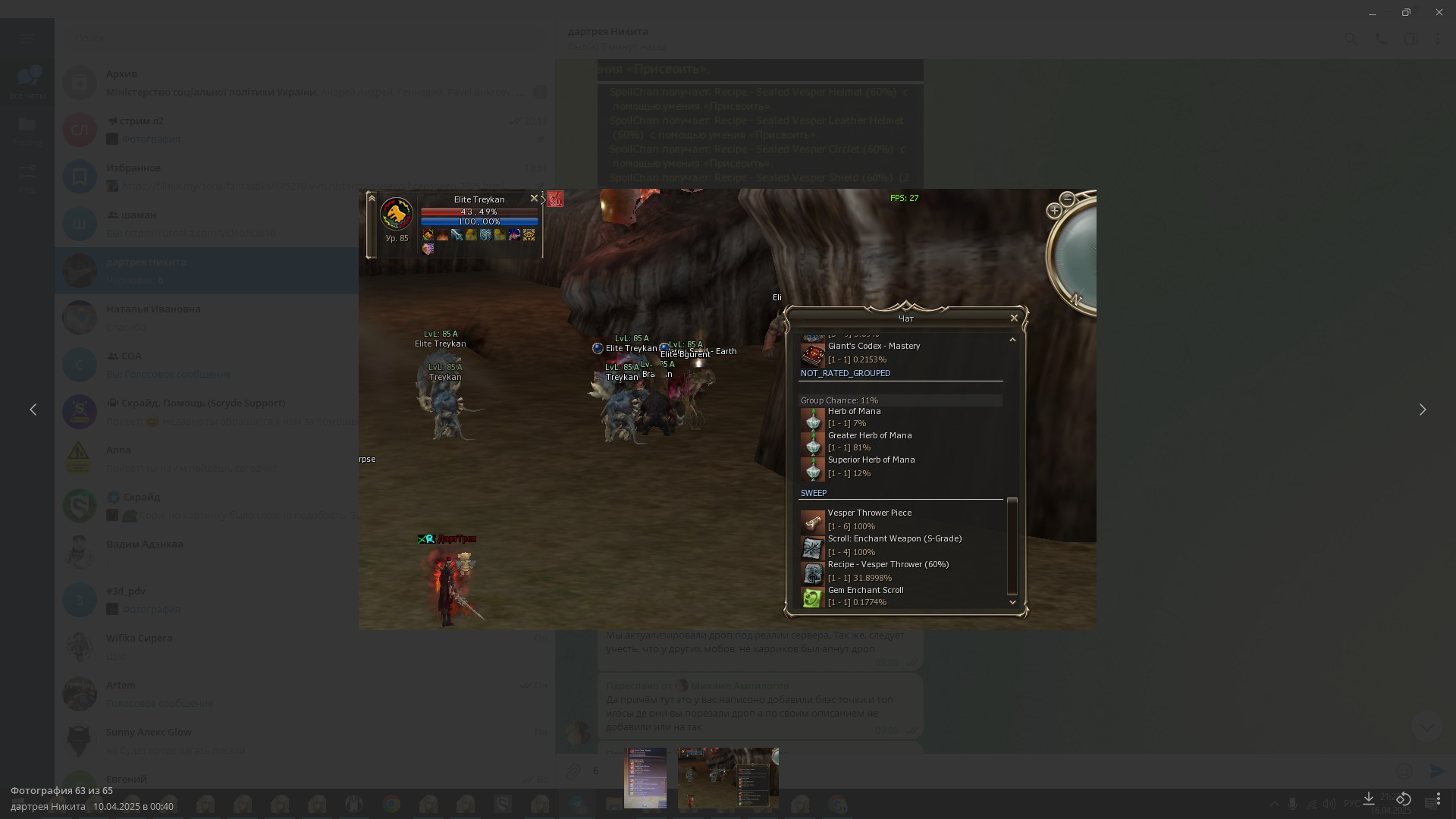Click the minimap zoom-out minus button
Viewport: 1456px width, 819px height.
(x=1068, y=199)
